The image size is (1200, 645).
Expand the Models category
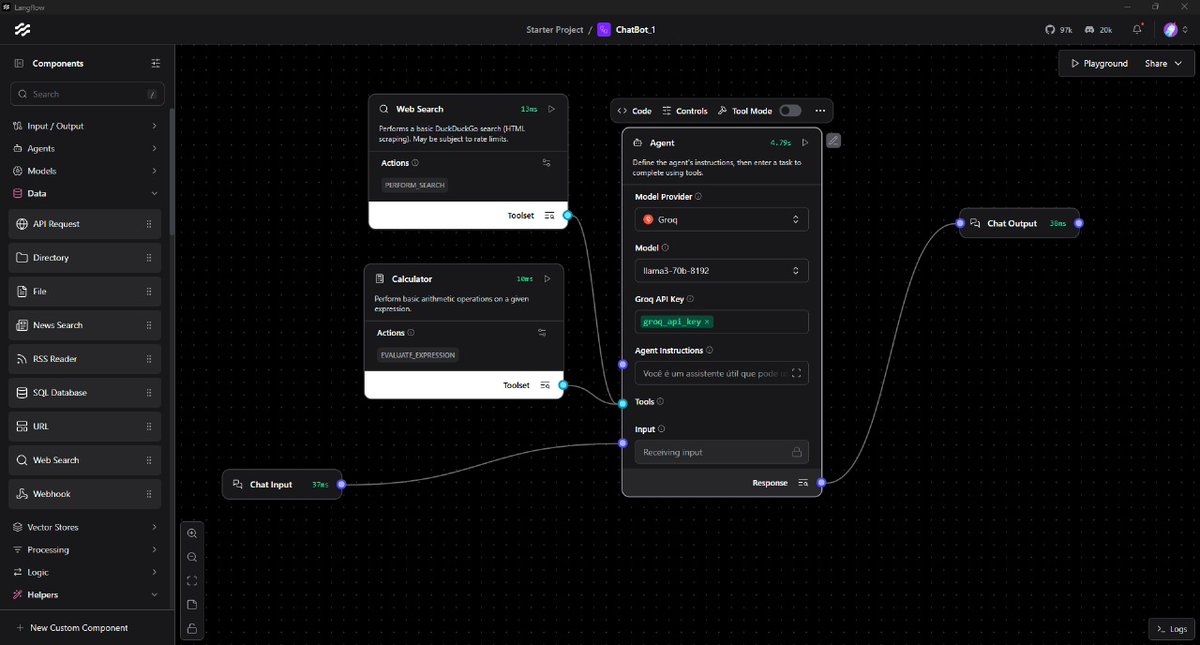point(86,171)
